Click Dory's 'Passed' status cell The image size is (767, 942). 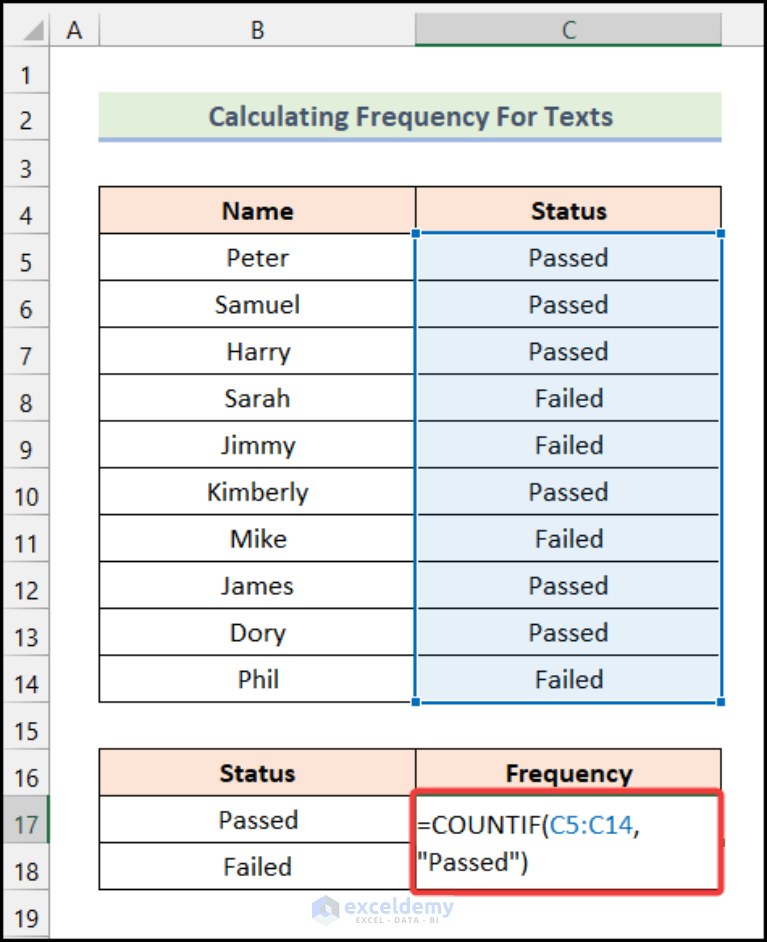tap(568, 632)
